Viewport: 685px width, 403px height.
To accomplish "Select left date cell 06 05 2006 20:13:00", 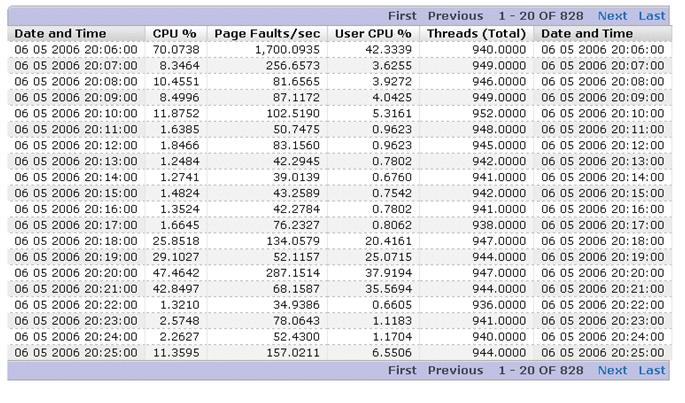I will pos(76,161).
